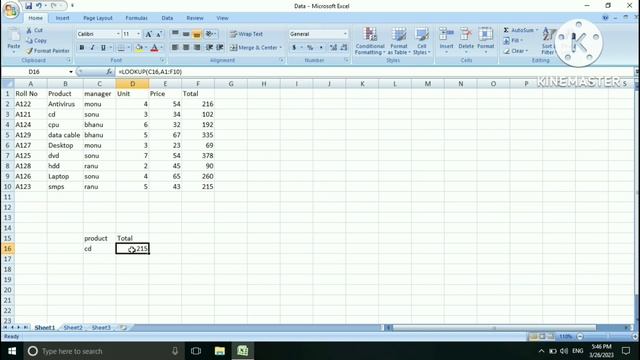
Task: Click the Paste clipboard icon
Action: [x=13, y=36]
